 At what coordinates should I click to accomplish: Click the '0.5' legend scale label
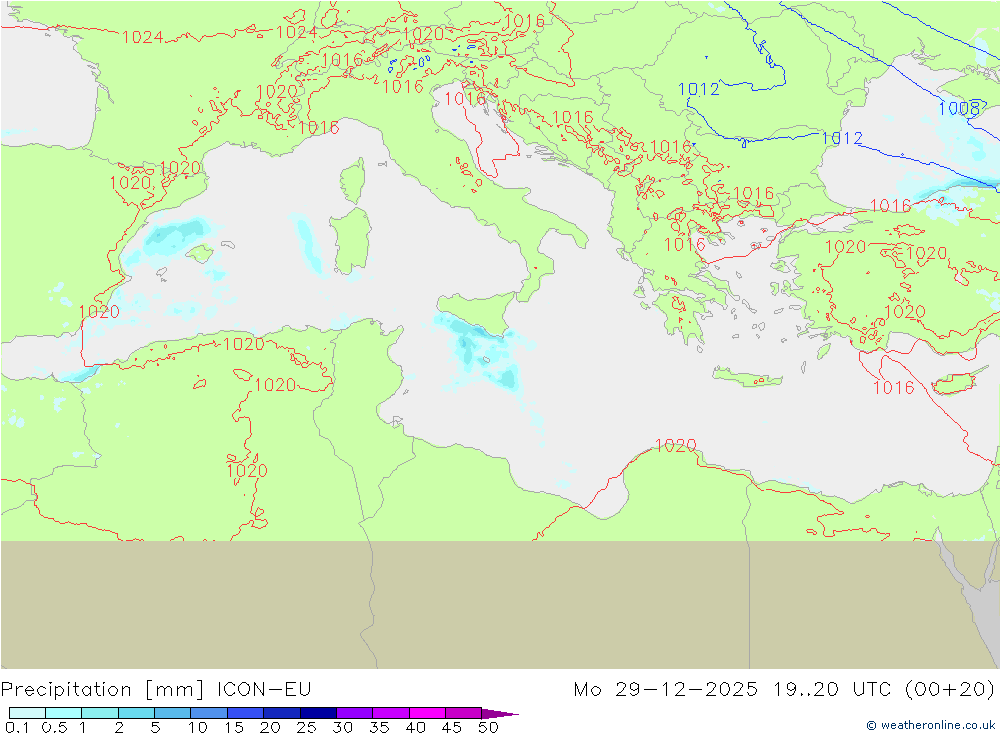54,727
